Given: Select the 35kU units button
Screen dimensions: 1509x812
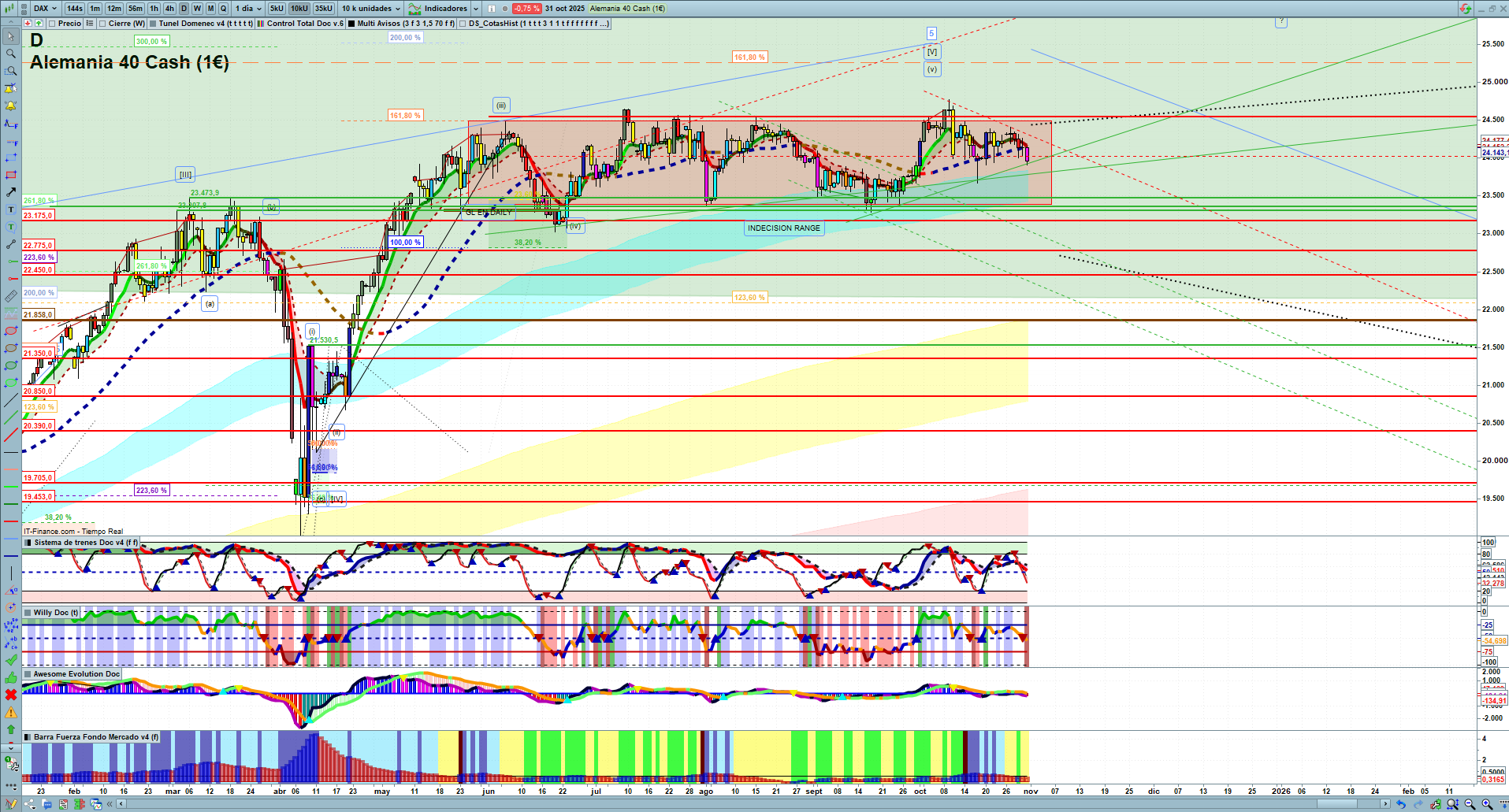Looking at the screenshot, I should (x=323, y=9).
